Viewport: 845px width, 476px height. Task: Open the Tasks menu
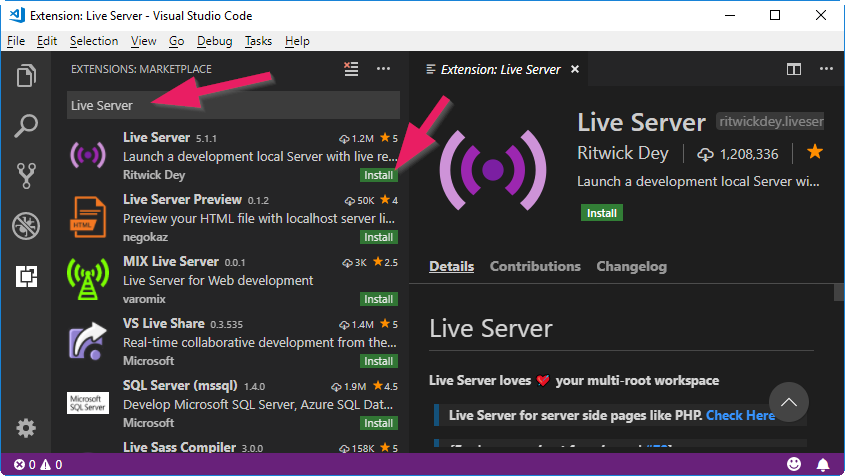click(258, 41)
